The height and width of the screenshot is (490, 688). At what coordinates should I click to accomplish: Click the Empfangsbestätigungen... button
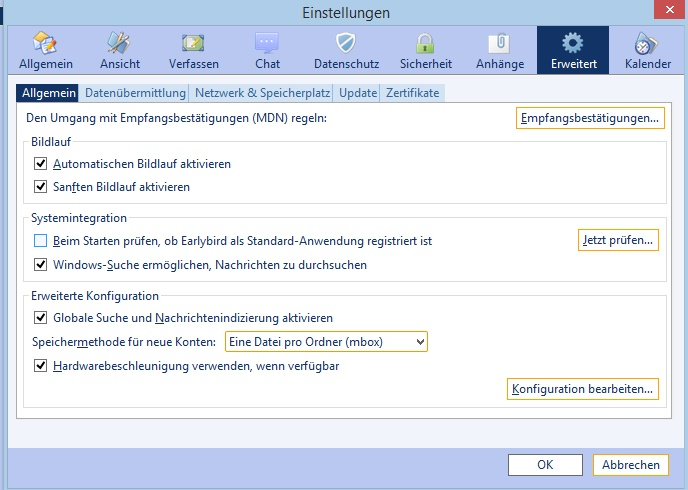click(x=590, y=118)
